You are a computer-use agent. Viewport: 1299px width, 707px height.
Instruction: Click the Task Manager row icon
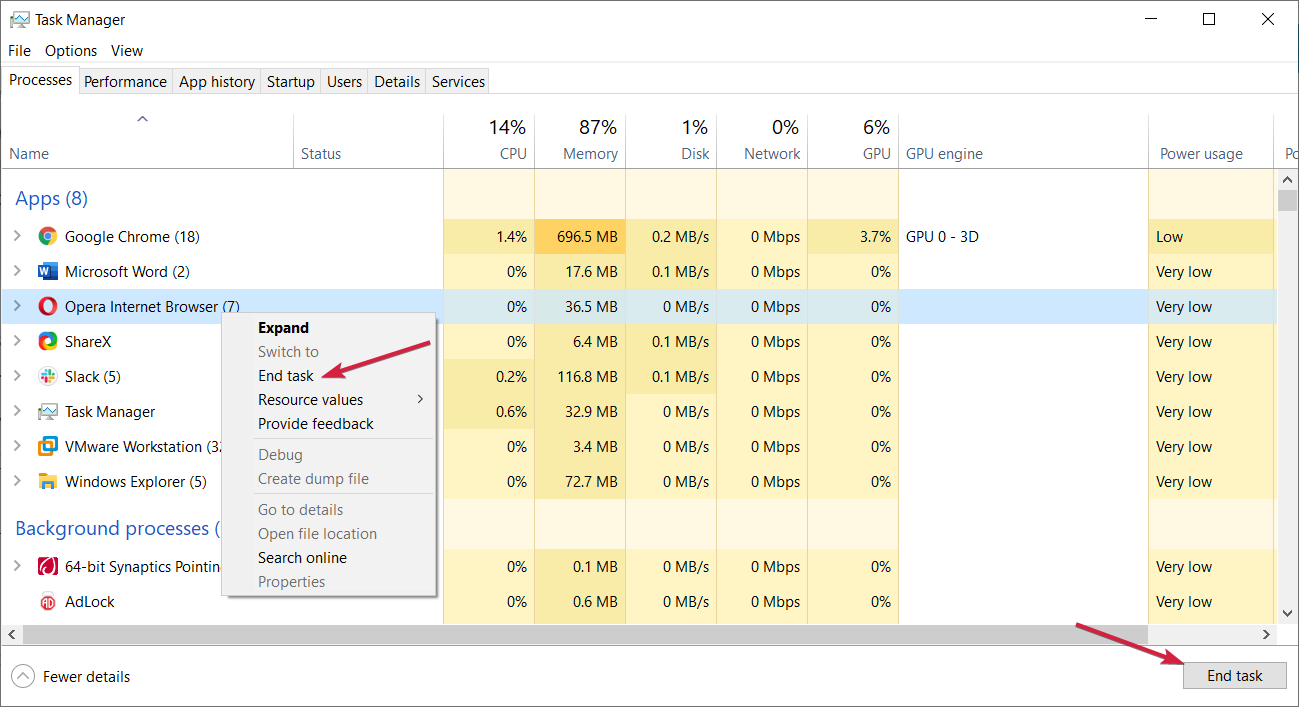coord(47,412)
